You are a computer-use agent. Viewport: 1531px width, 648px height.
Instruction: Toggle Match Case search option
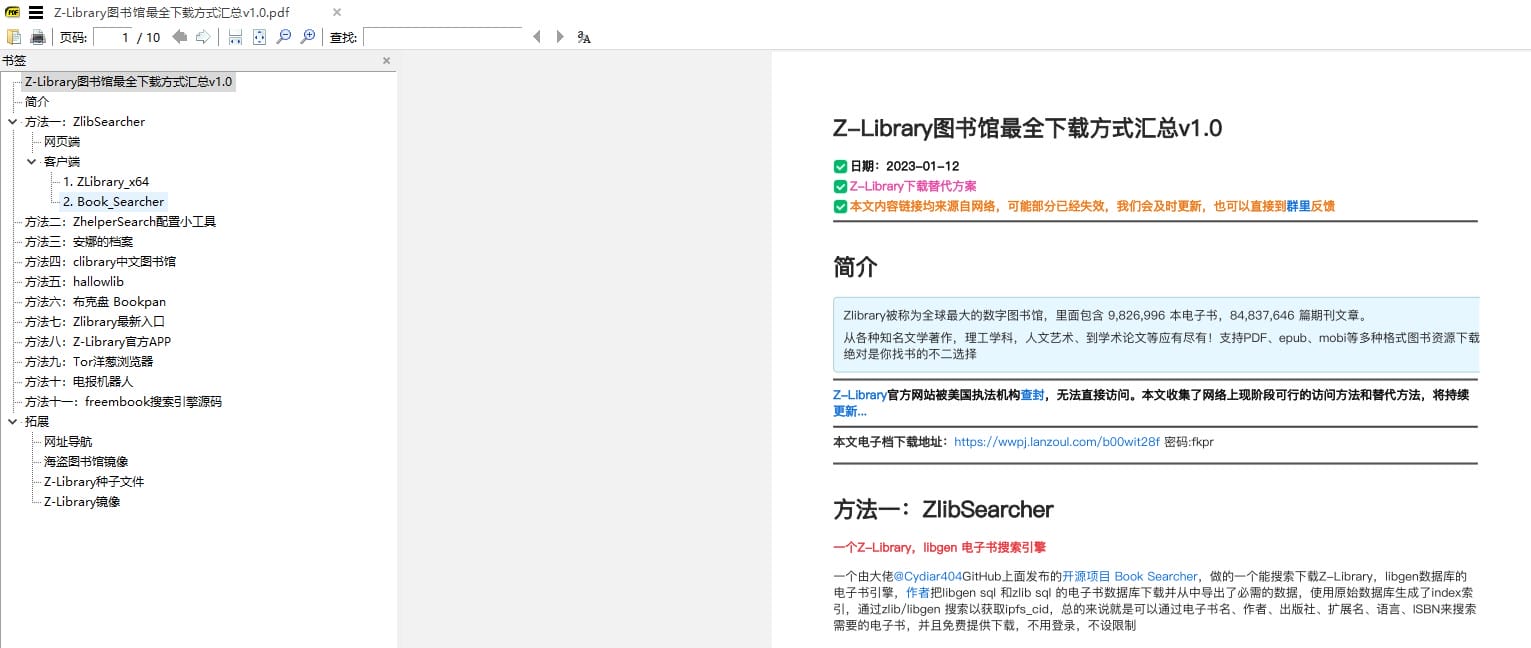584,37
